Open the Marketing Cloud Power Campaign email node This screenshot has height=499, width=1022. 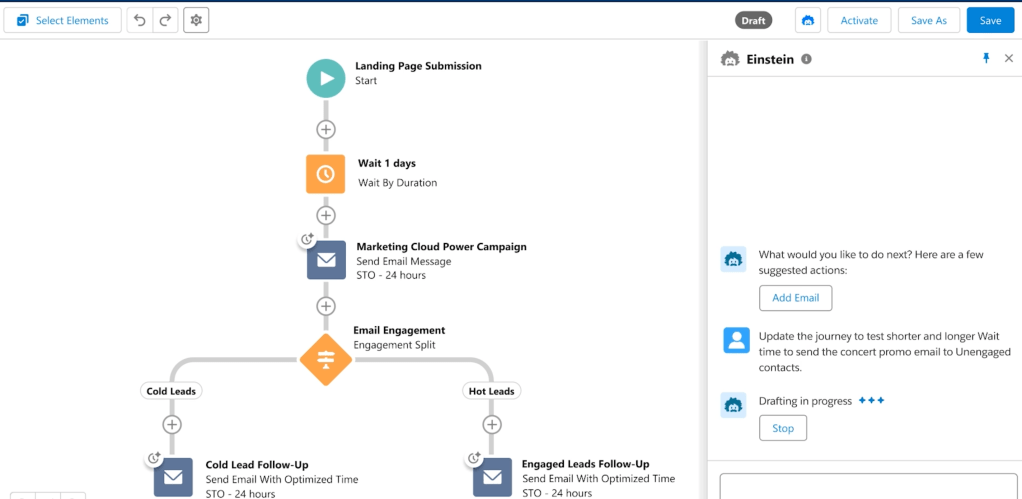(x=325, y=260)
